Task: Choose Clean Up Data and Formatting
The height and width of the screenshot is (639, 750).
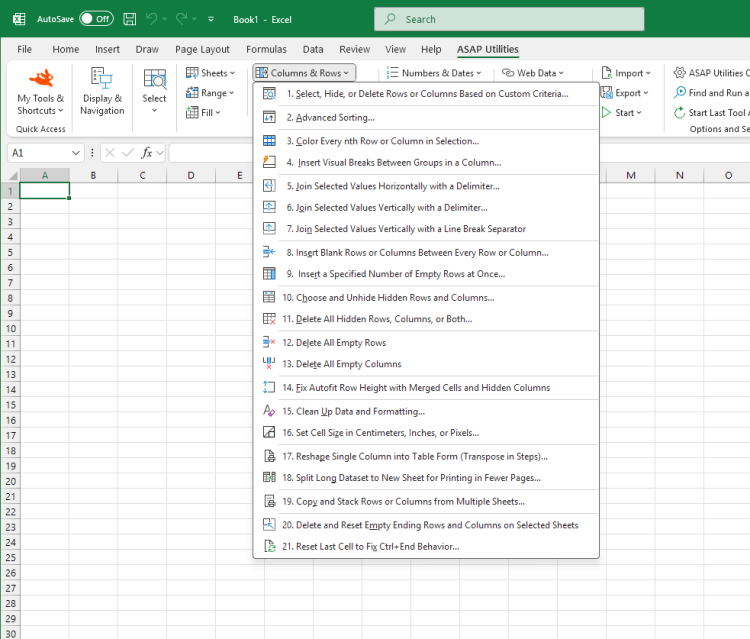Action: coord(355,411)
